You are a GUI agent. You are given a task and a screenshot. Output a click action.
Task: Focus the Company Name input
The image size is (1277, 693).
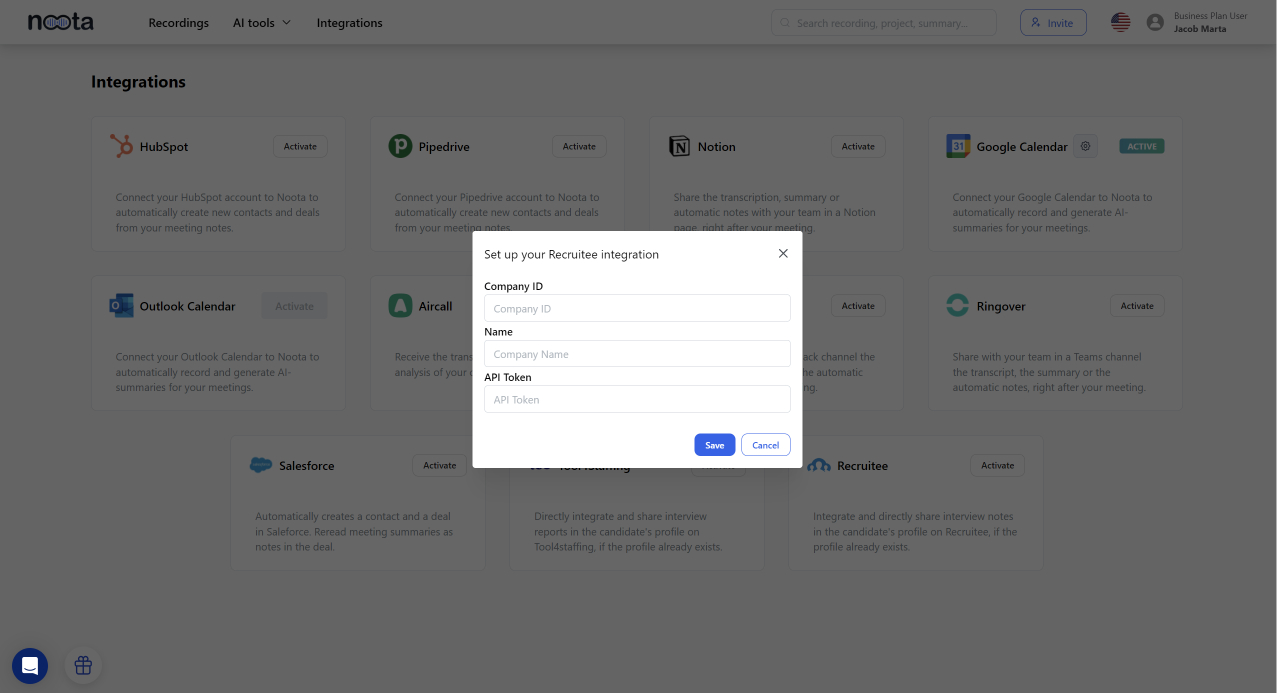point(637,354)
